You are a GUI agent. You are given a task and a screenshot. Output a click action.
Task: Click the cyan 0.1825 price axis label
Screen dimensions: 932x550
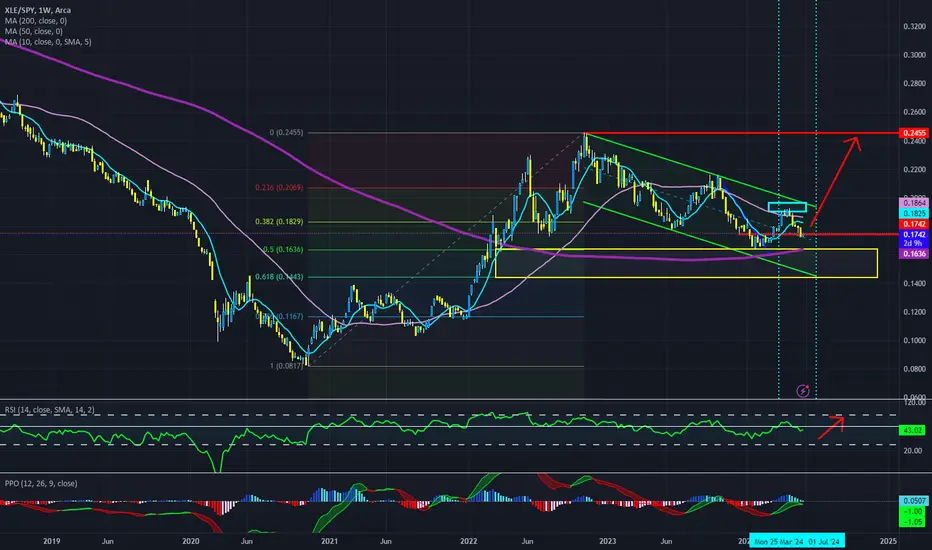(x=914, y=213)
